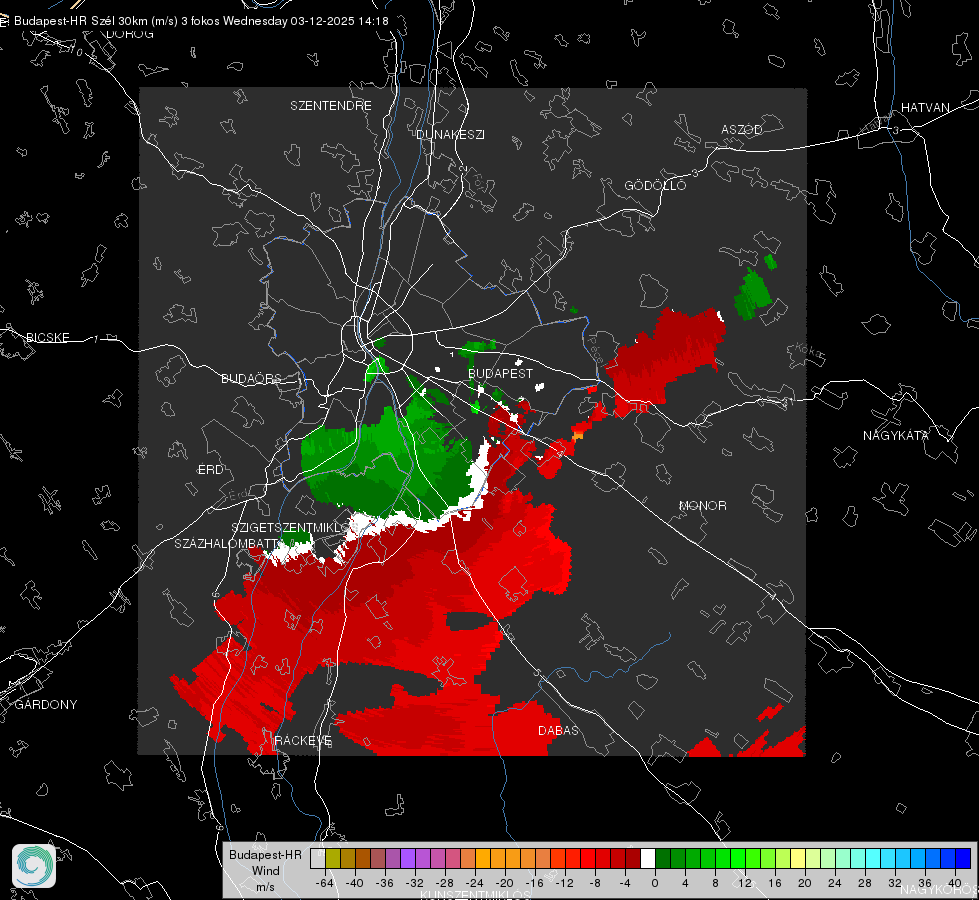Click the GÖDÖLLŐ town label
979x900 pixels.
(655, 185)
